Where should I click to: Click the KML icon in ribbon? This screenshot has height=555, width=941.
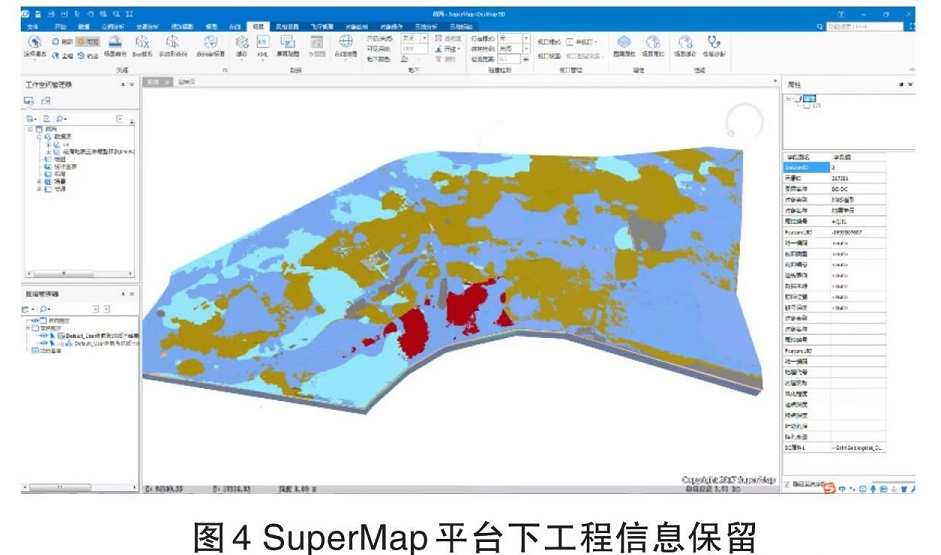pyautogui.click(x=262, y=42)
